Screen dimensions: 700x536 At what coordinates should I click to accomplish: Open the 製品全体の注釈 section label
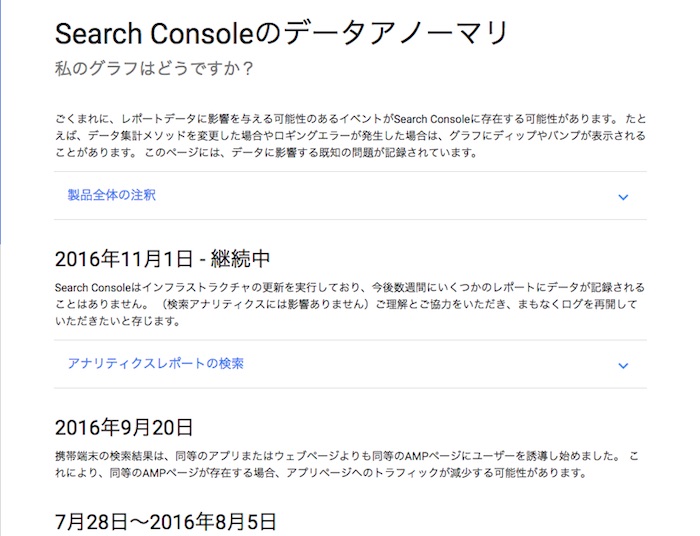[x=111, y=195]
